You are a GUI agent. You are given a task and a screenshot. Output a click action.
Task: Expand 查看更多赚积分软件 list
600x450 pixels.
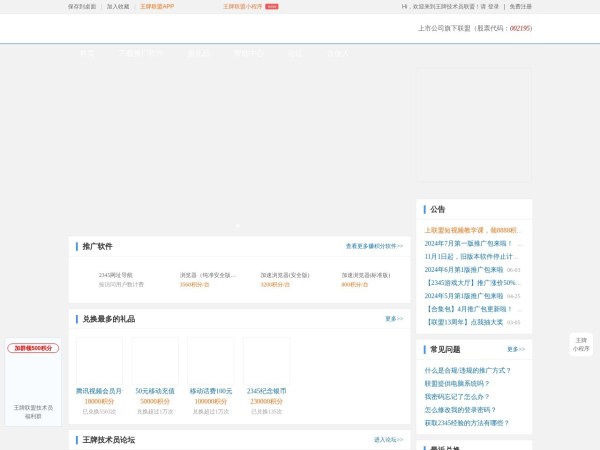pos(374,246)
